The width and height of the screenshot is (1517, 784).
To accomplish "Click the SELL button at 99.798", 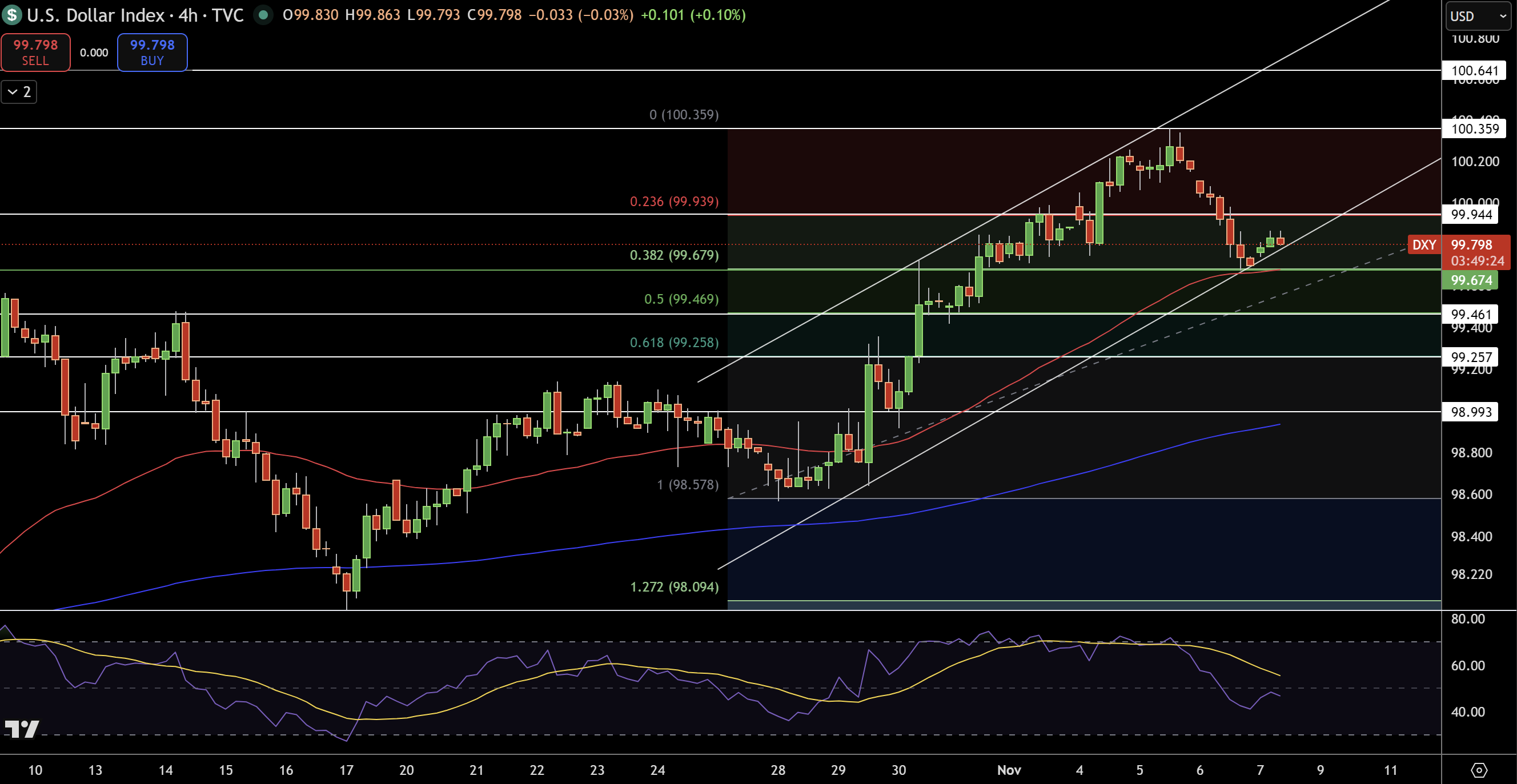I will coord(35,52).
